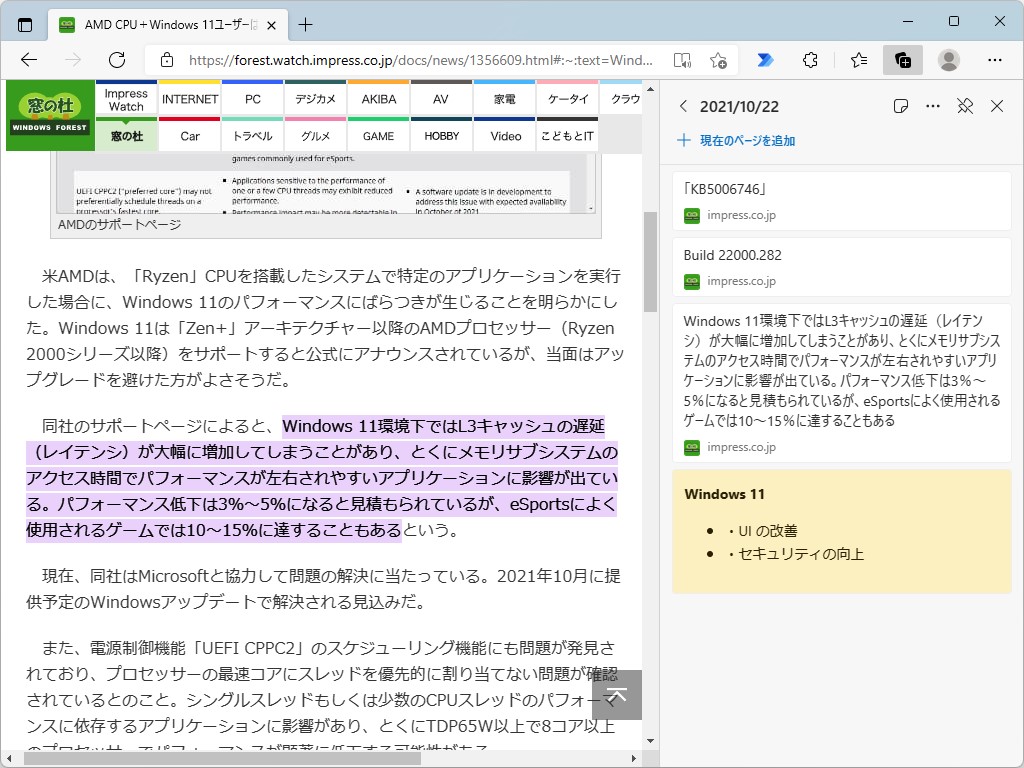The image size is (1024, 768).
Task: Click the 窓の杜 site logo
Action: click(49, 113)
